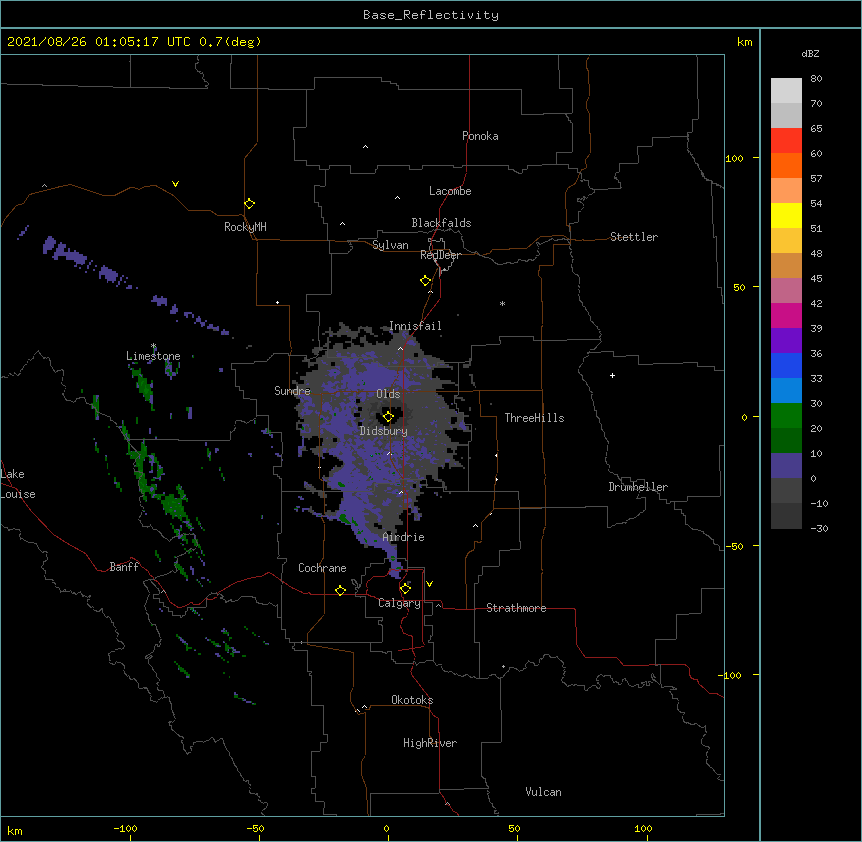
Task: Click the Strathmore city label
Action: tap(516, 608)
